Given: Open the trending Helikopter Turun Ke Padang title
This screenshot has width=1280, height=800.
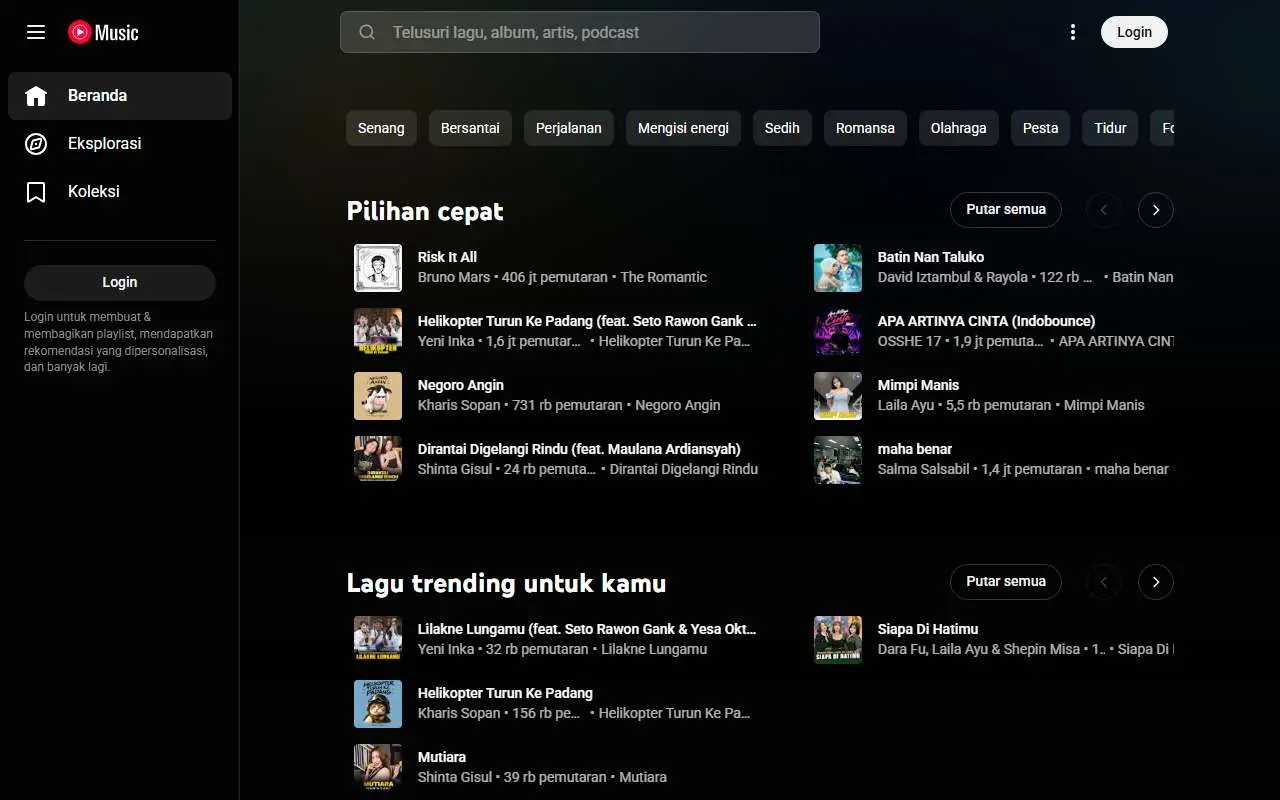Looking at the screenshot, I should click(505, 693).
